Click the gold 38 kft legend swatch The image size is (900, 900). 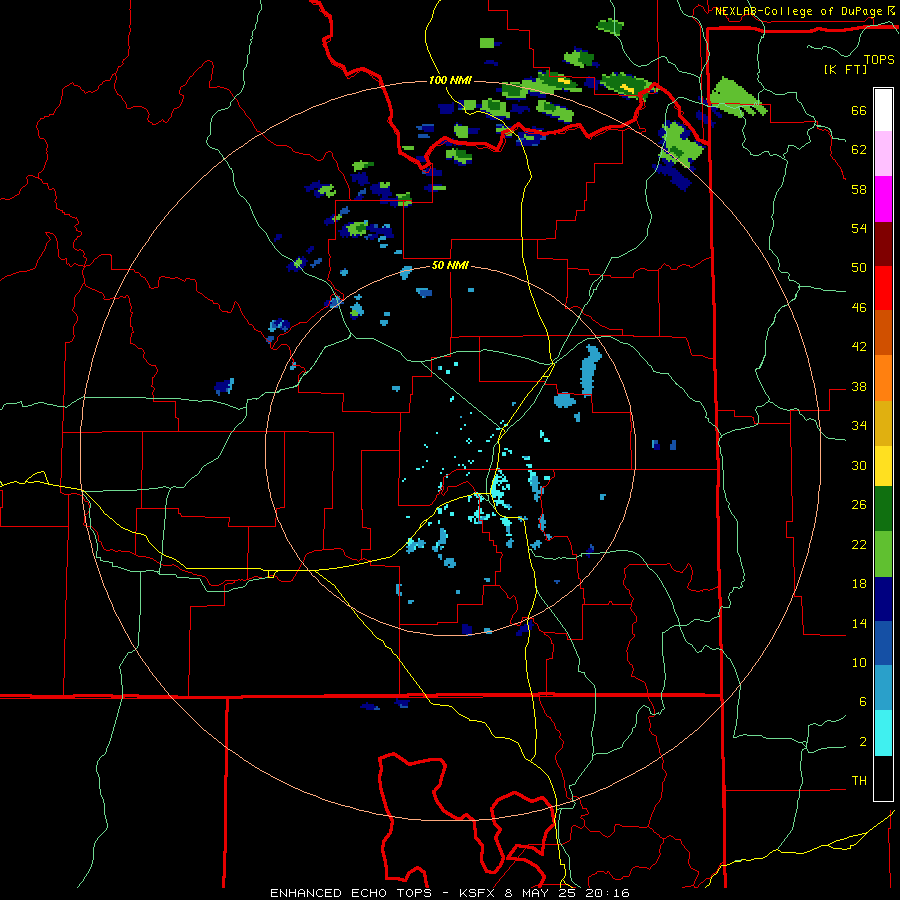pyautogui.click(x=883, y=423)
